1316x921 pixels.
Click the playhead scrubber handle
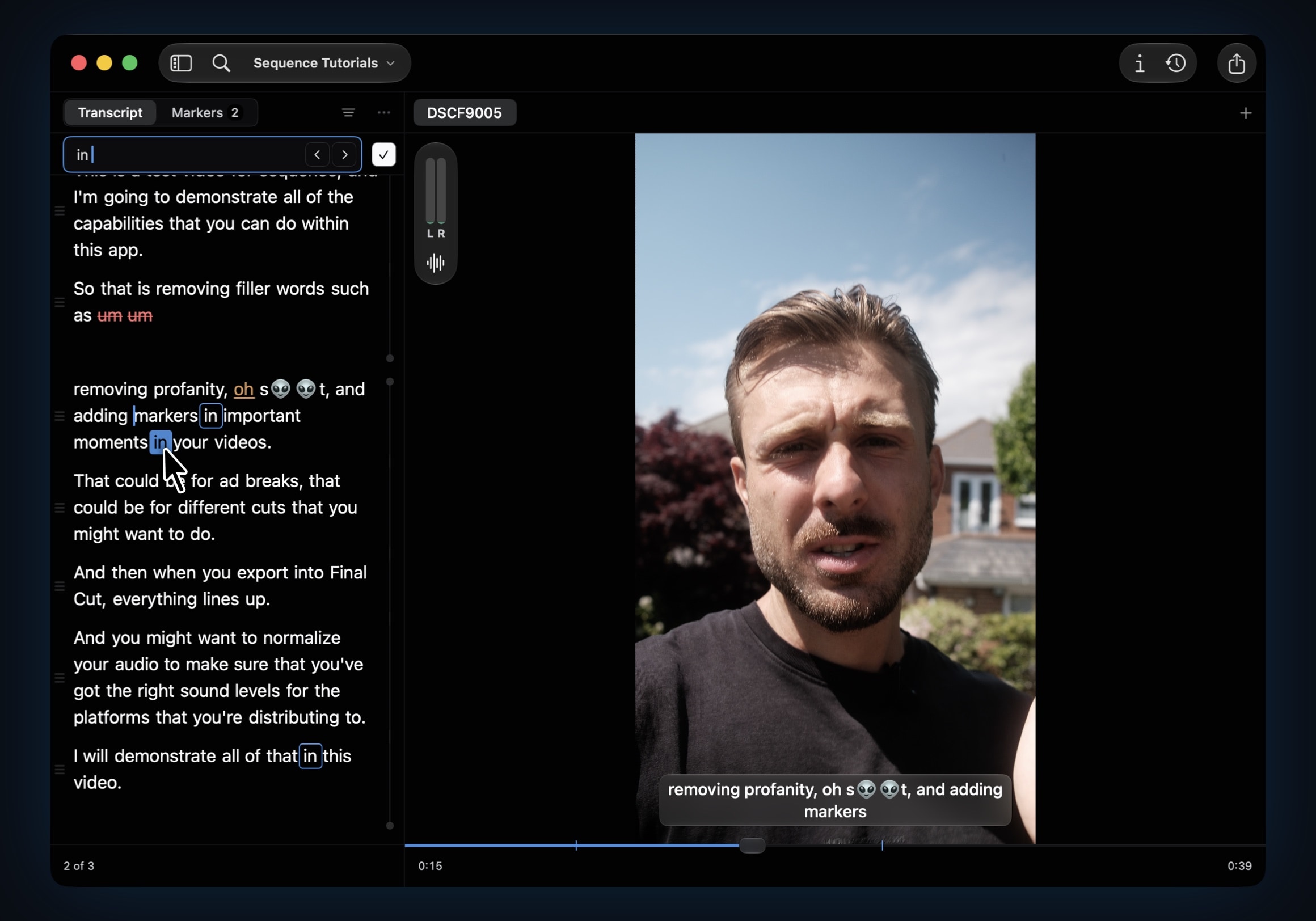click(752, 846)
